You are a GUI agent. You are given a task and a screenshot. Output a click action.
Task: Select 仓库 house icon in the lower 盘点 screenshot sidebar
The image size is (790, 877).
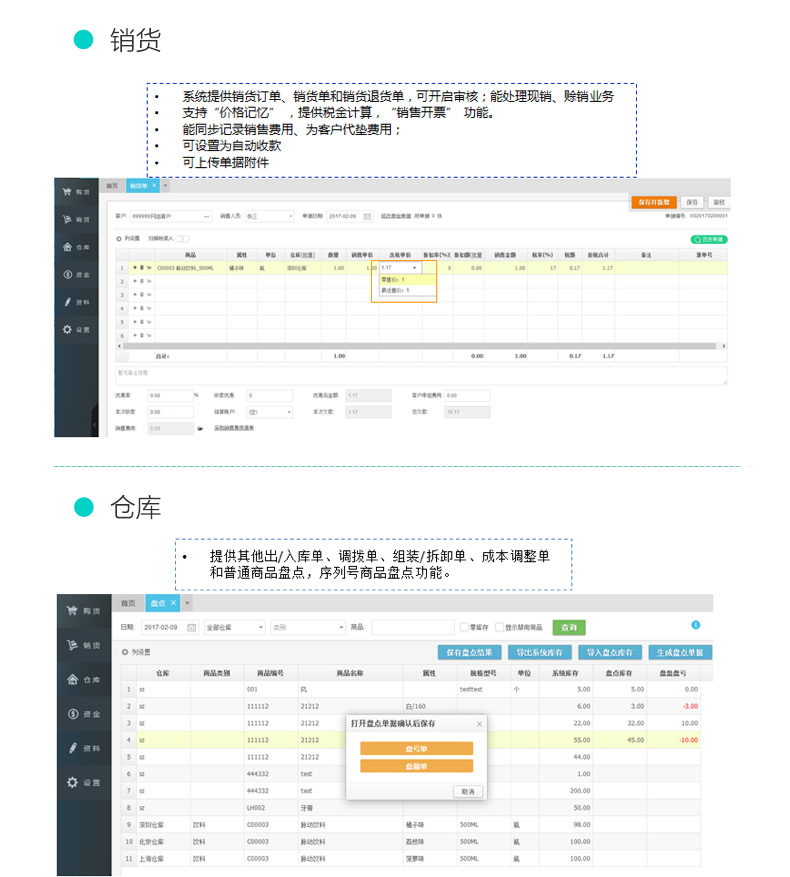(73, 679)
